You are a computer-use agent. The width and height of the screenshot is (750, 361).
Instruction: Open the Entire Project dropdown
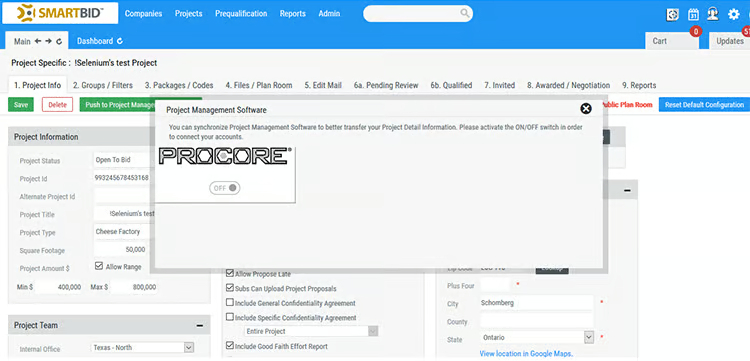(311, 331)
